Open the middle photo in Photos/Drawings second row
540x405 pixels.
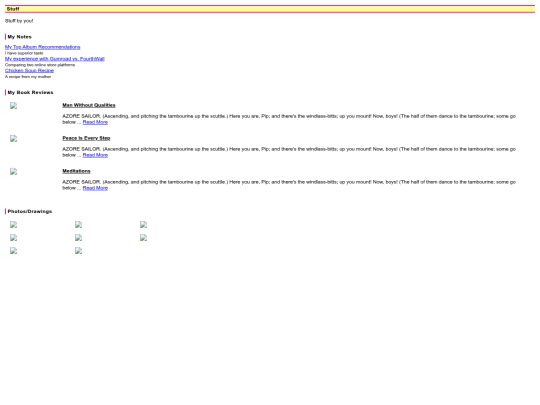79,238
